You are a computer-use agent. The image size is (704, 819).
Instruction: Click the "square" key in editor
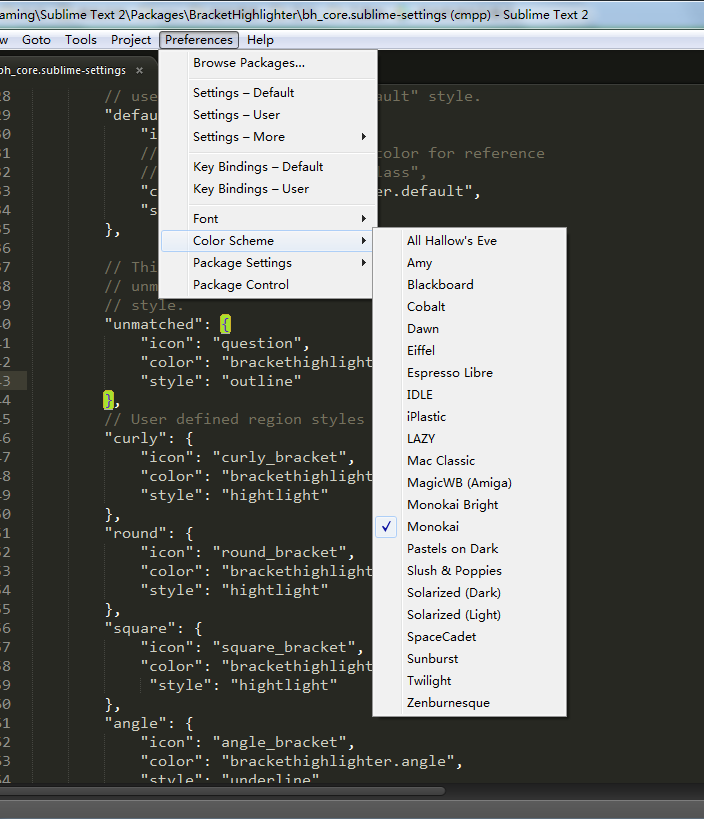(140, 628)
